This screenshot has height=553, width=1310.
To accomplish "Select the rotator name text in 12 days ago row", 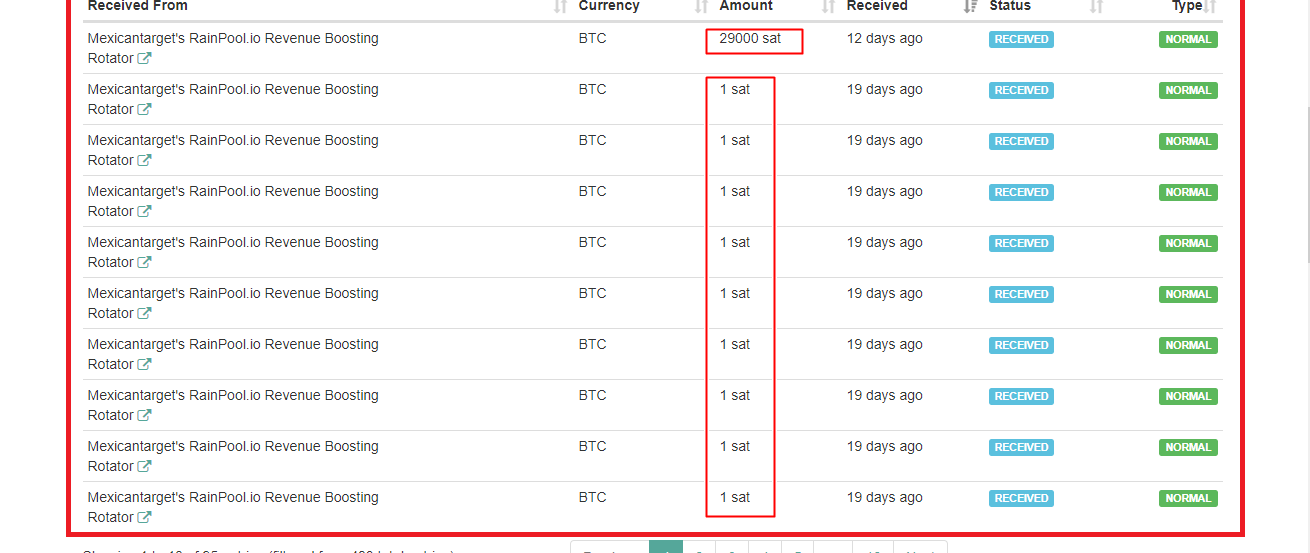I will [233, 48].
